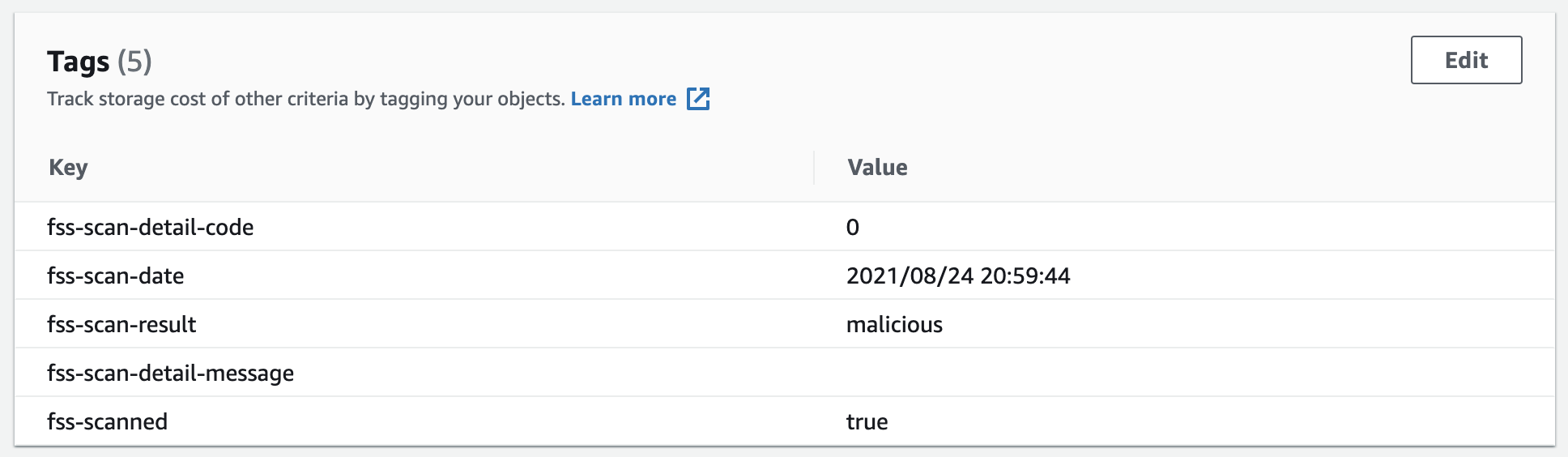Screen dimensions: 1568x457
Task: Click the blank panel area left of Edit
Action: [x=1053, y=61]
